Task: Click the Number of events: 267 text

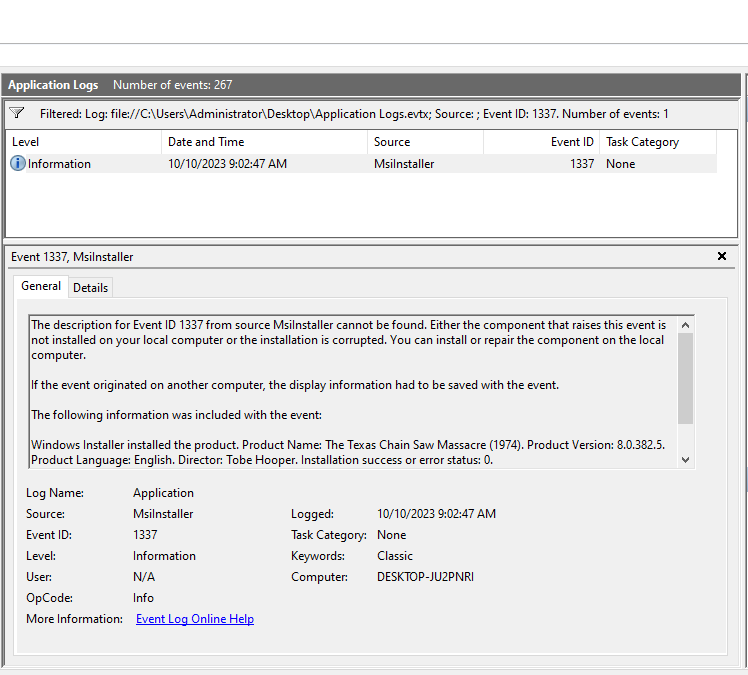Action: pyautogui.click(x=173, y=85)
